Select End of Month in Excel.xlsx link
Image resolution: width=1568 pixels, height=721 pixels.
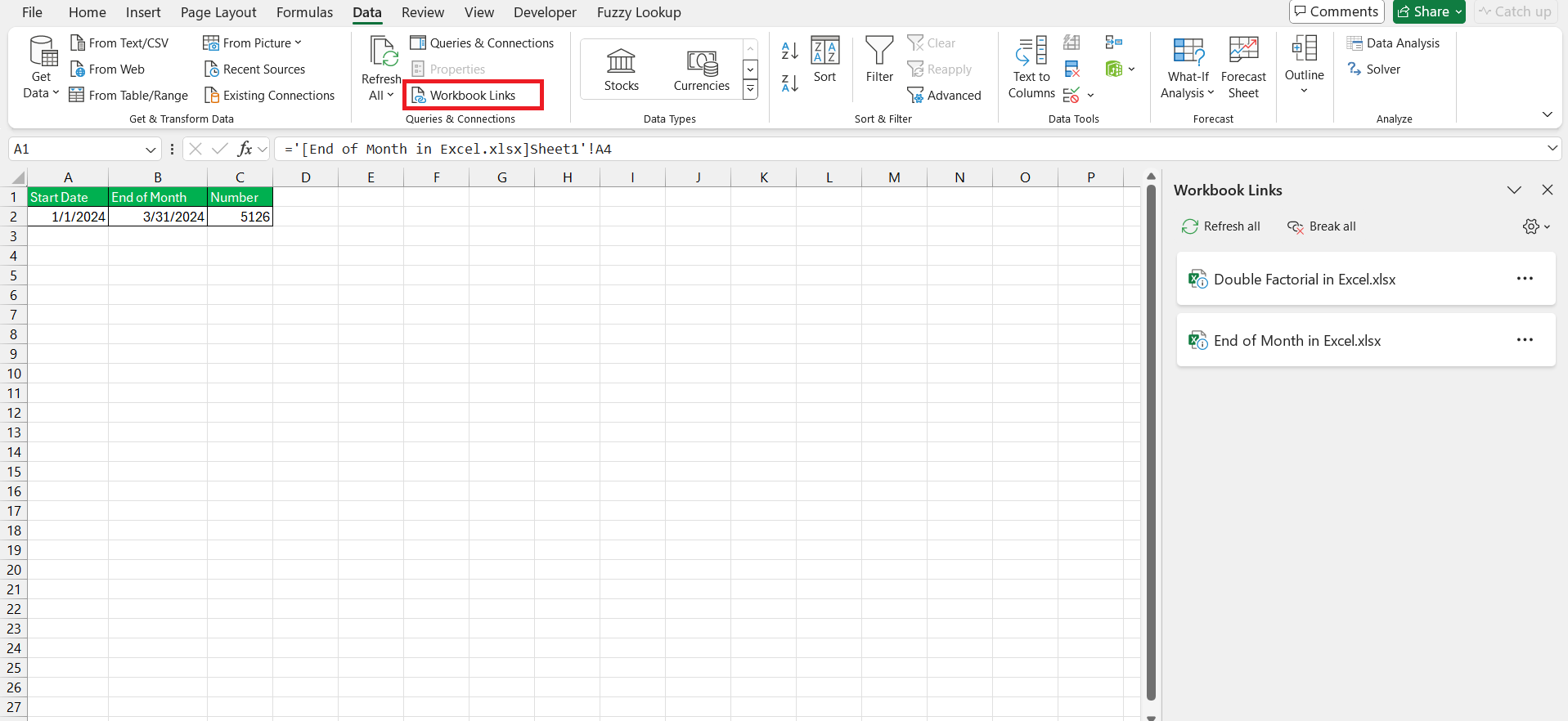point(1366,340)
